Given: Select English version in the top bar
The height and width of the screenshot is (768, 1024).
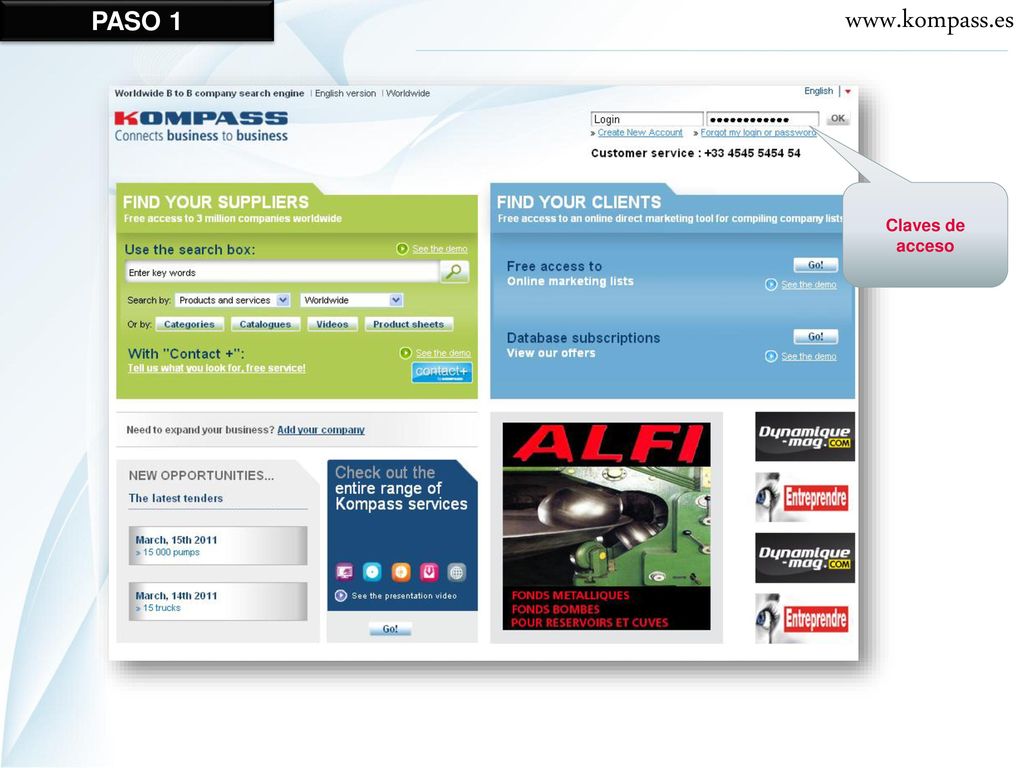Looking at the screenshot, I should coord(345,93).
